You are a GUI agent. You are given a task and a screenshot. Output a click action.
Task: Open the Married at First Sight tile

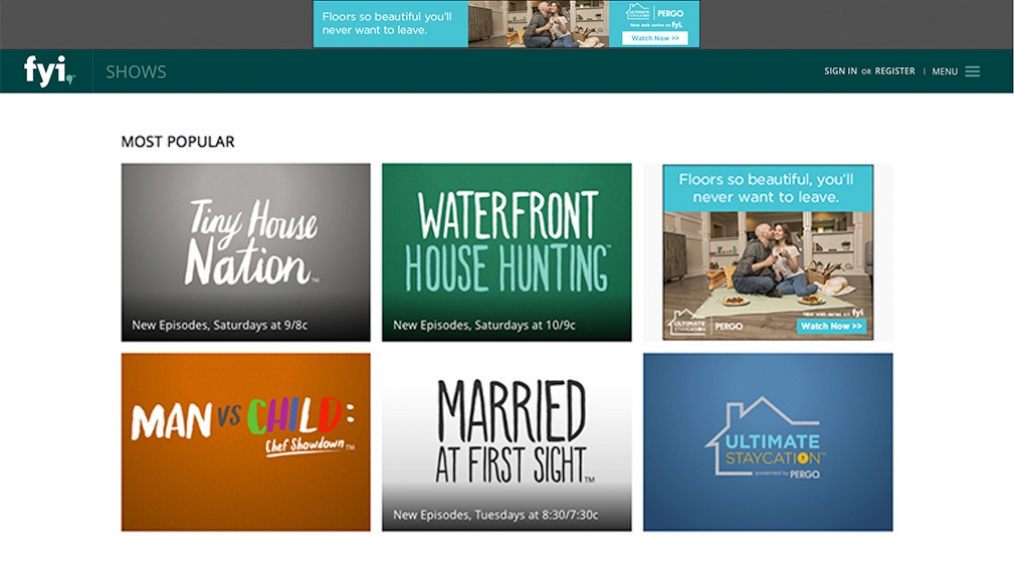click(x=506, y=442)
